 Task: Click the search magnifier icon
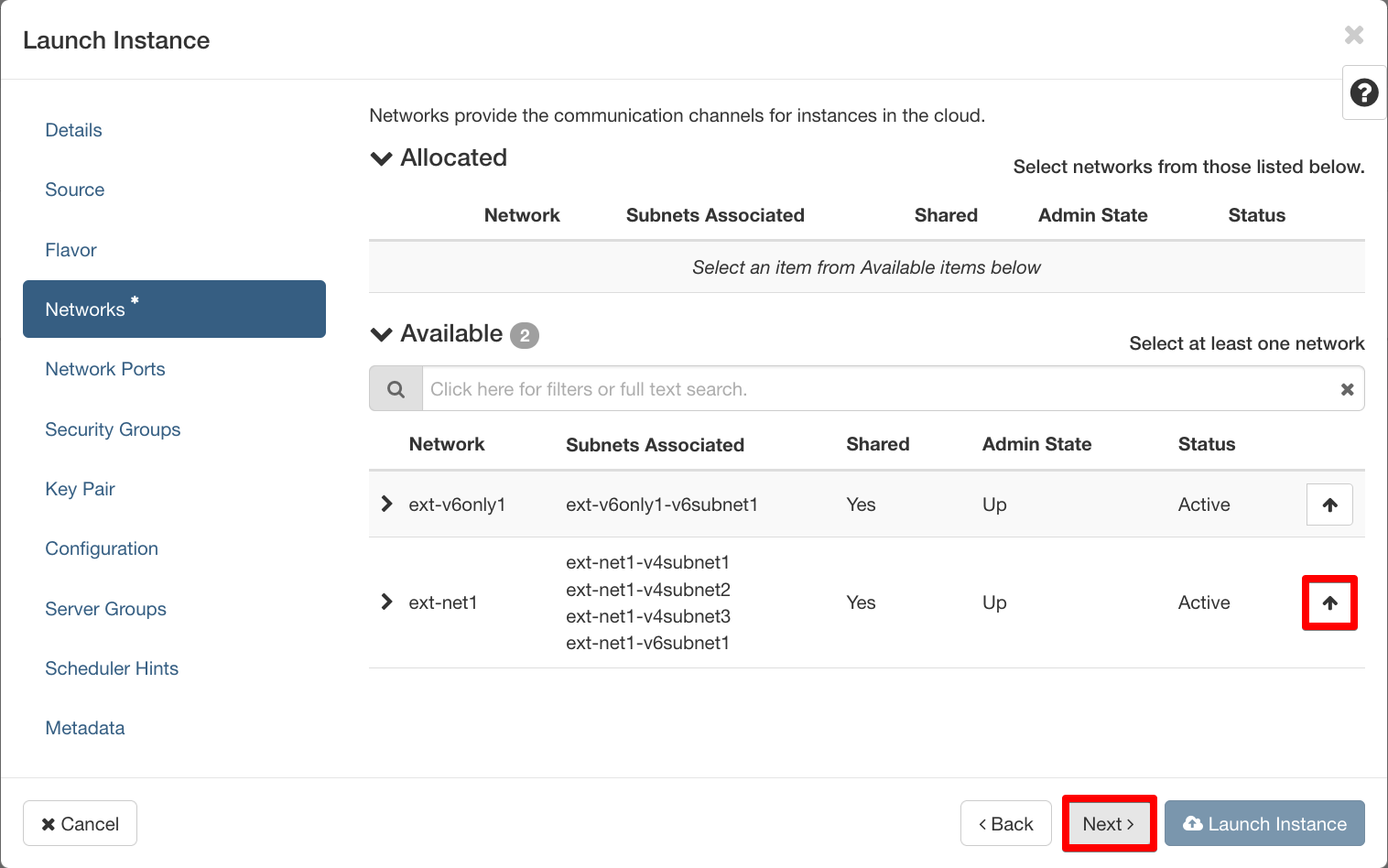pyautogui.click(x=396, y=389)
